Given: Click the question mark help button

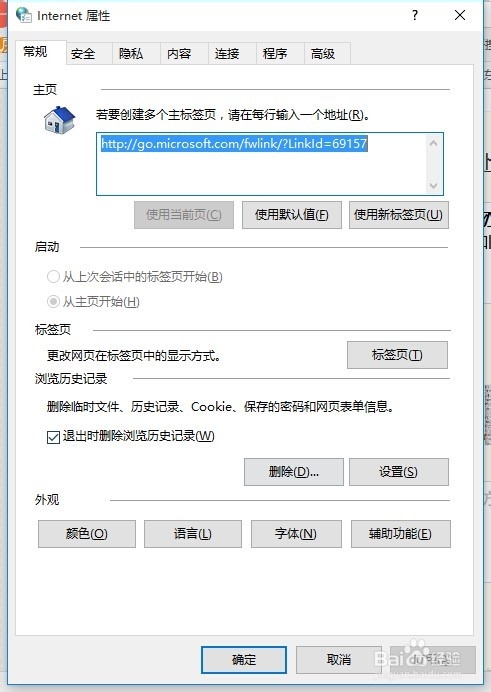Looking at the screenshot, I should click(x=415, y=15).
